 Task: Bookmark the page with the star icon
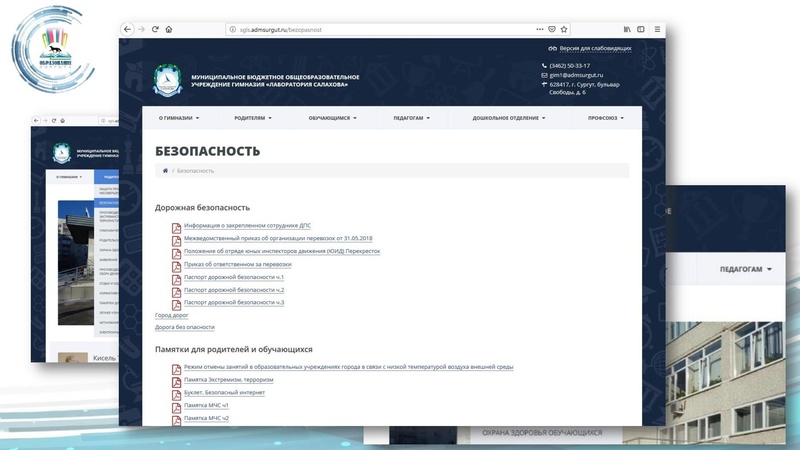(564, 30)
